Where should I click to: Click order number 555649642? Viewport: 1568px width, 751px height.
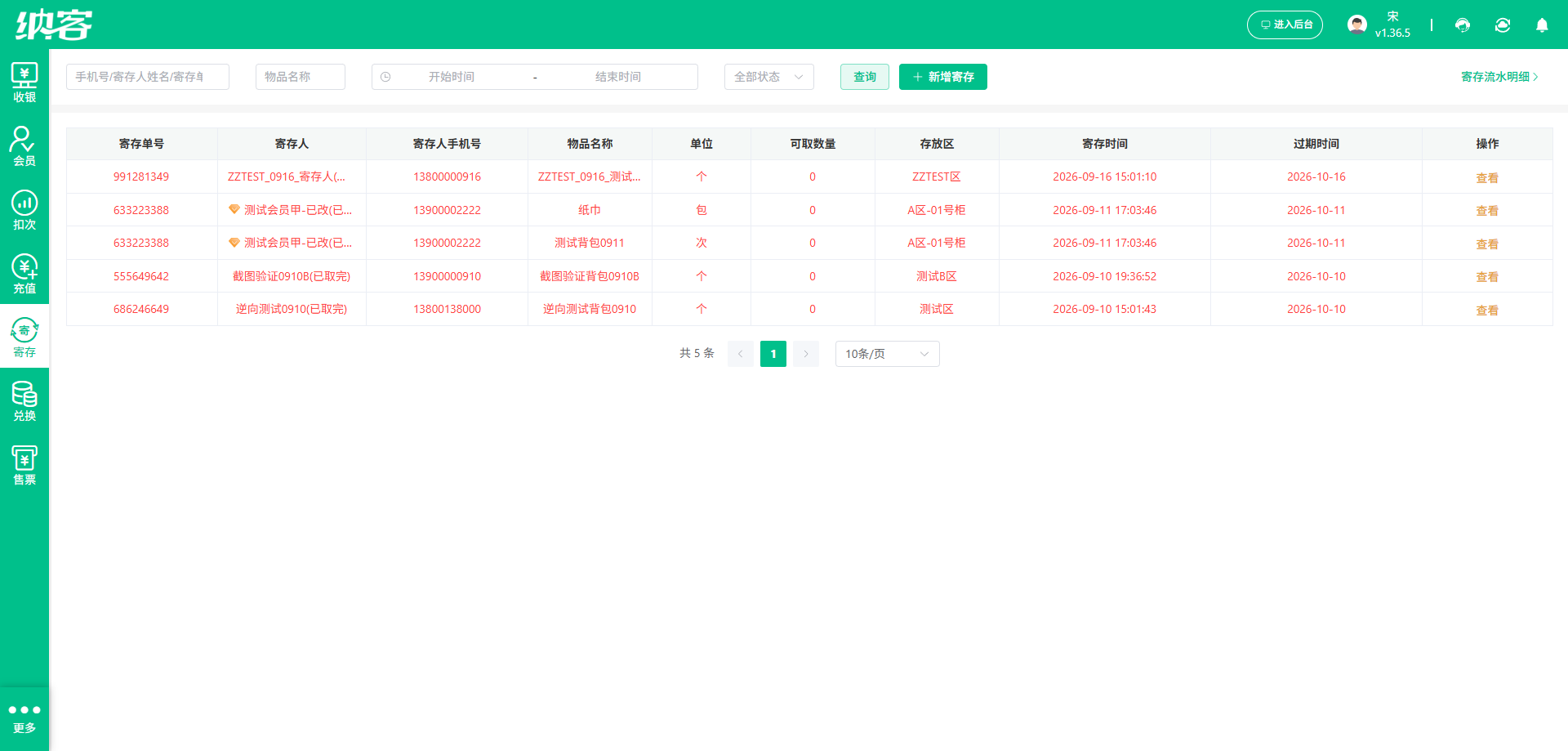[141, 276]
